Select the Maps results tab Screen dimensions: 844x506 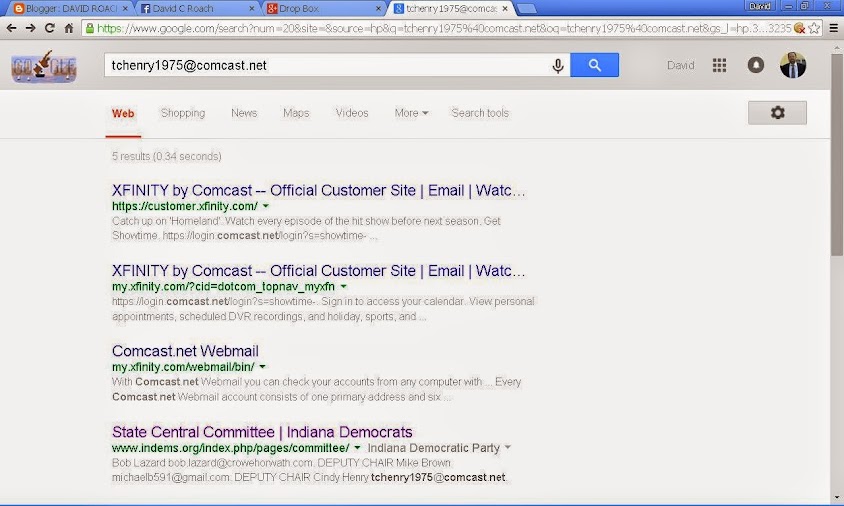296,113
